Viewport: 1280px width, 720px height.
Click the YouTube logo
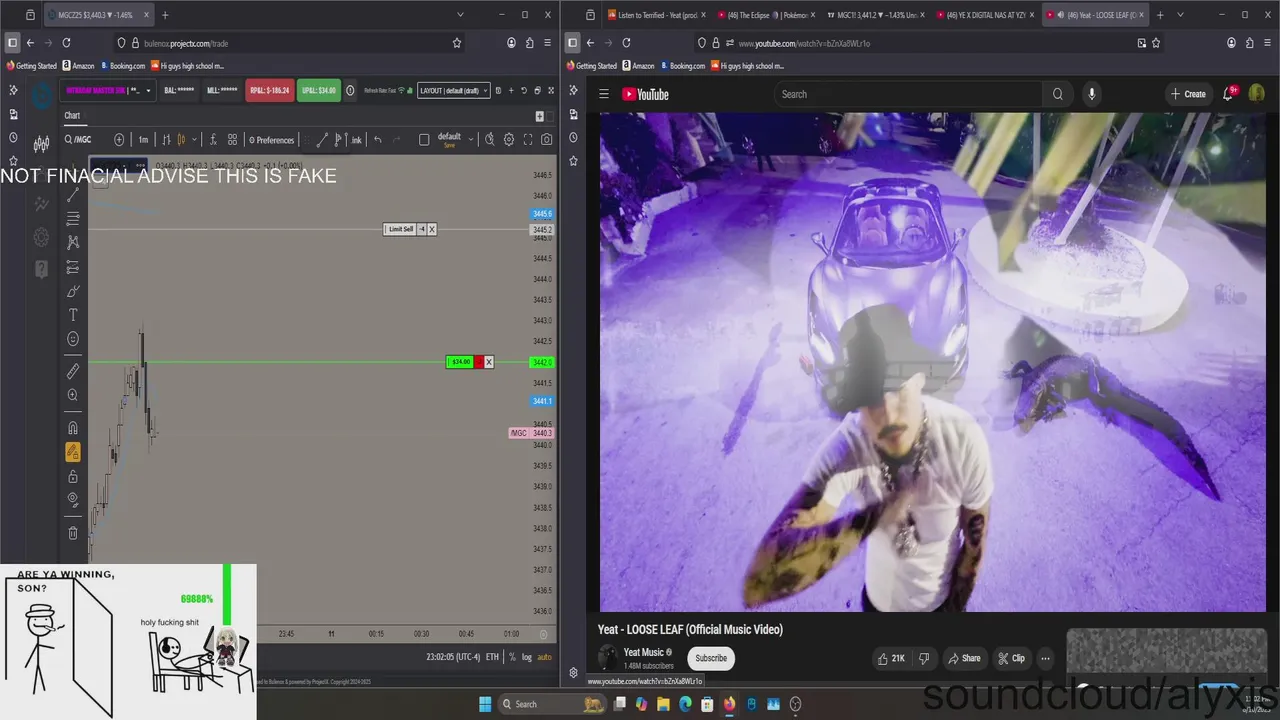(x=645, y=94)
